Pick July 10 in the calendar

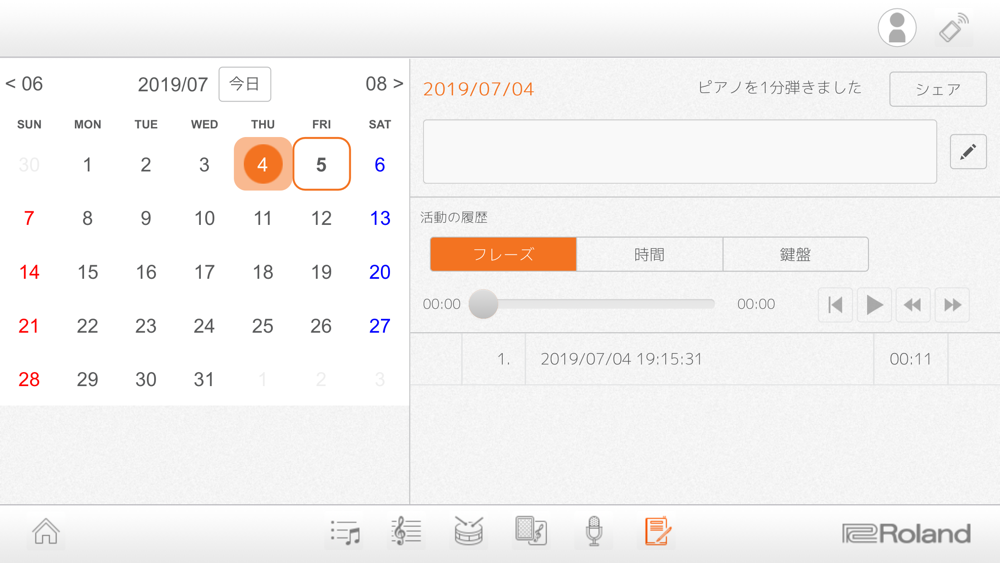click(x=204, y=219)
